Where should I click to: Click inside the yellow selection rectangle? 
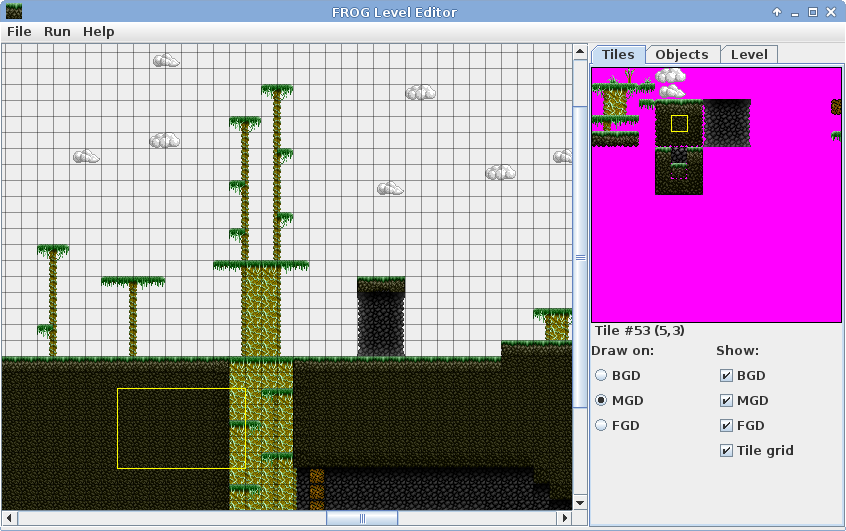pos(181,428)
